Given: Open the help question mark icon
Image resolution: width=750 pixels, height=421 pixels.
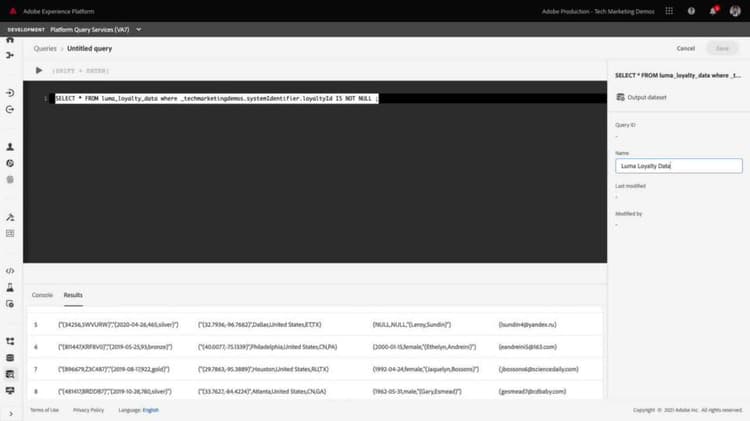Looking at the screenshot, I should [691, 11].
